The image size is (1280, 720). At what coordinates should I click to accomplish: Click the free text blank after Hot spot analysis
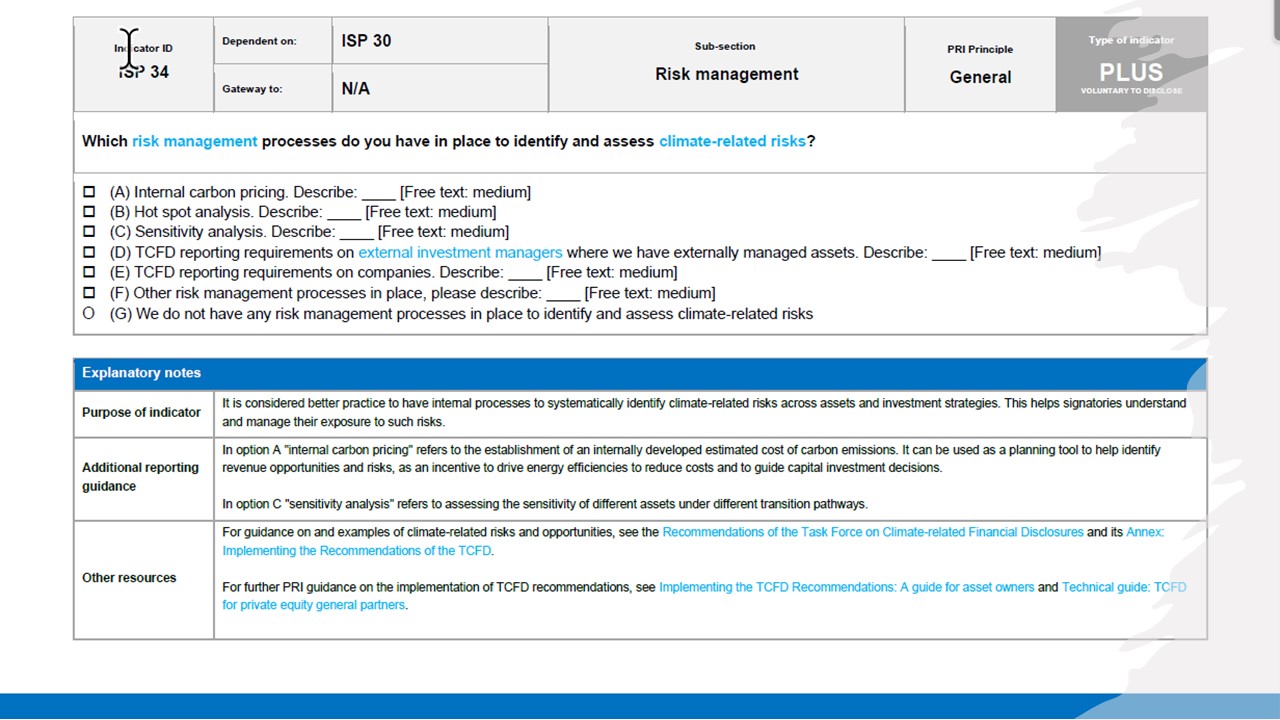[344, 213]
